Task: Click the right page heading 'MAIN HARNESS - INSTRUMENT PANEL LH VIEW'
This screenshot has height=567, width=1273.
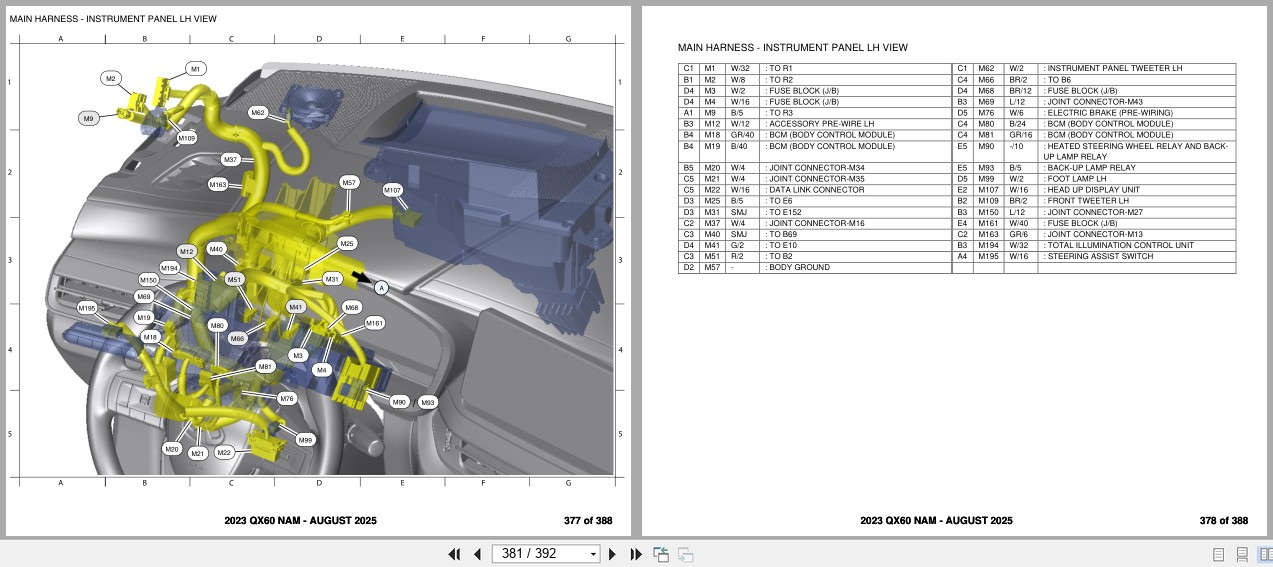Action: click(792, 48)
